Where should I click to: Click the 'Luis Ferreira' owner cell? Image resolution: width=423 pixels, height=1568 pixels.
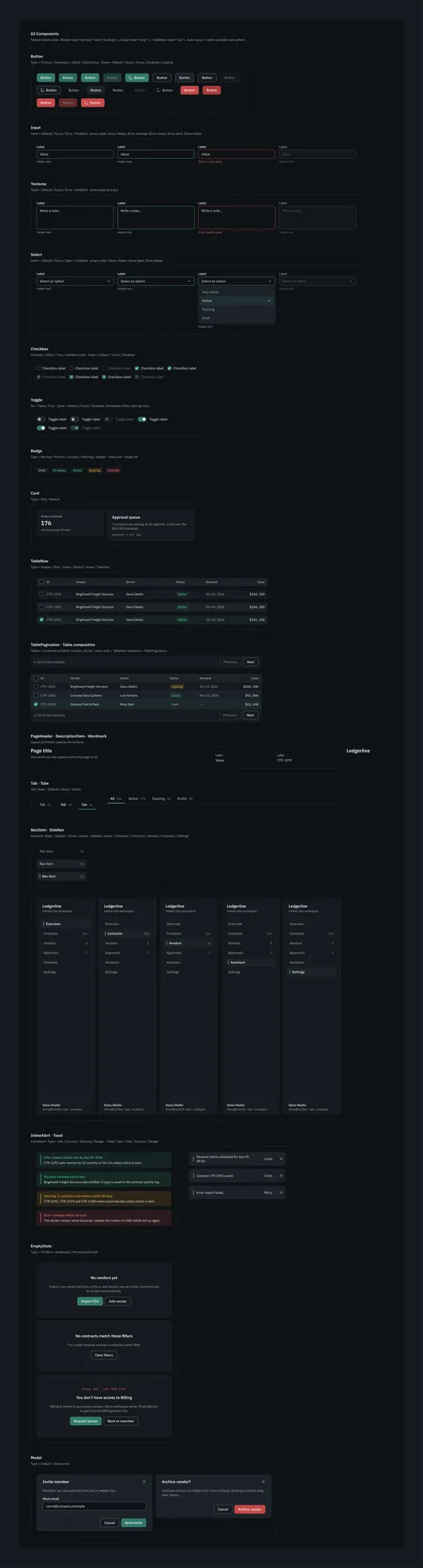pyautogui.click(x=128, y=696)
